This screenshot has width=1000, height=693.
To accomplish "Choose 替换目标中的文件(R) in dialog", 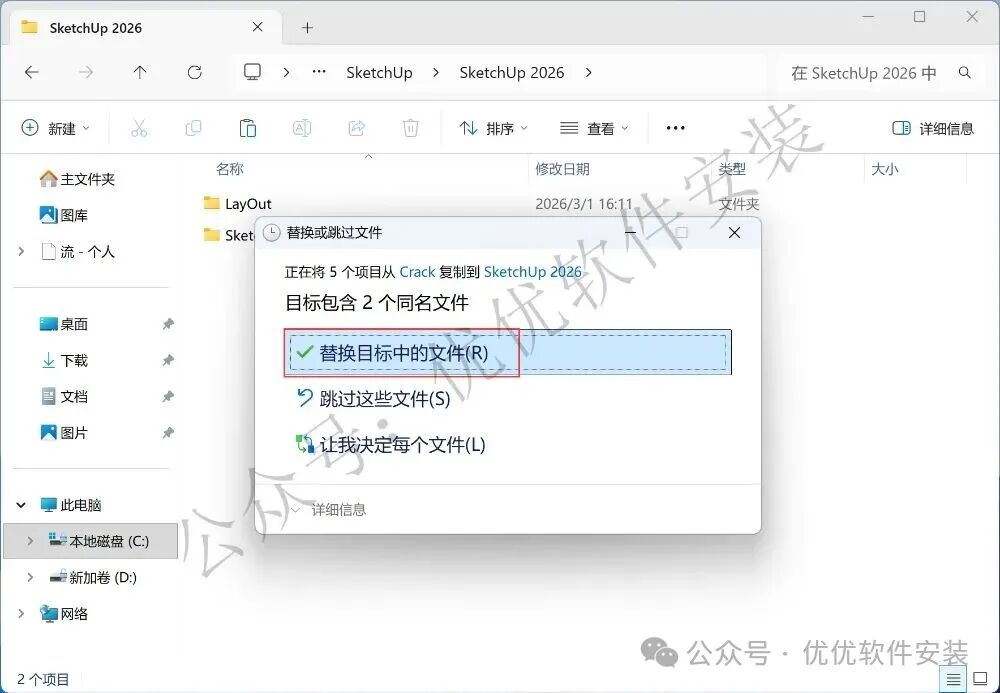I will [x=508, y=353].
